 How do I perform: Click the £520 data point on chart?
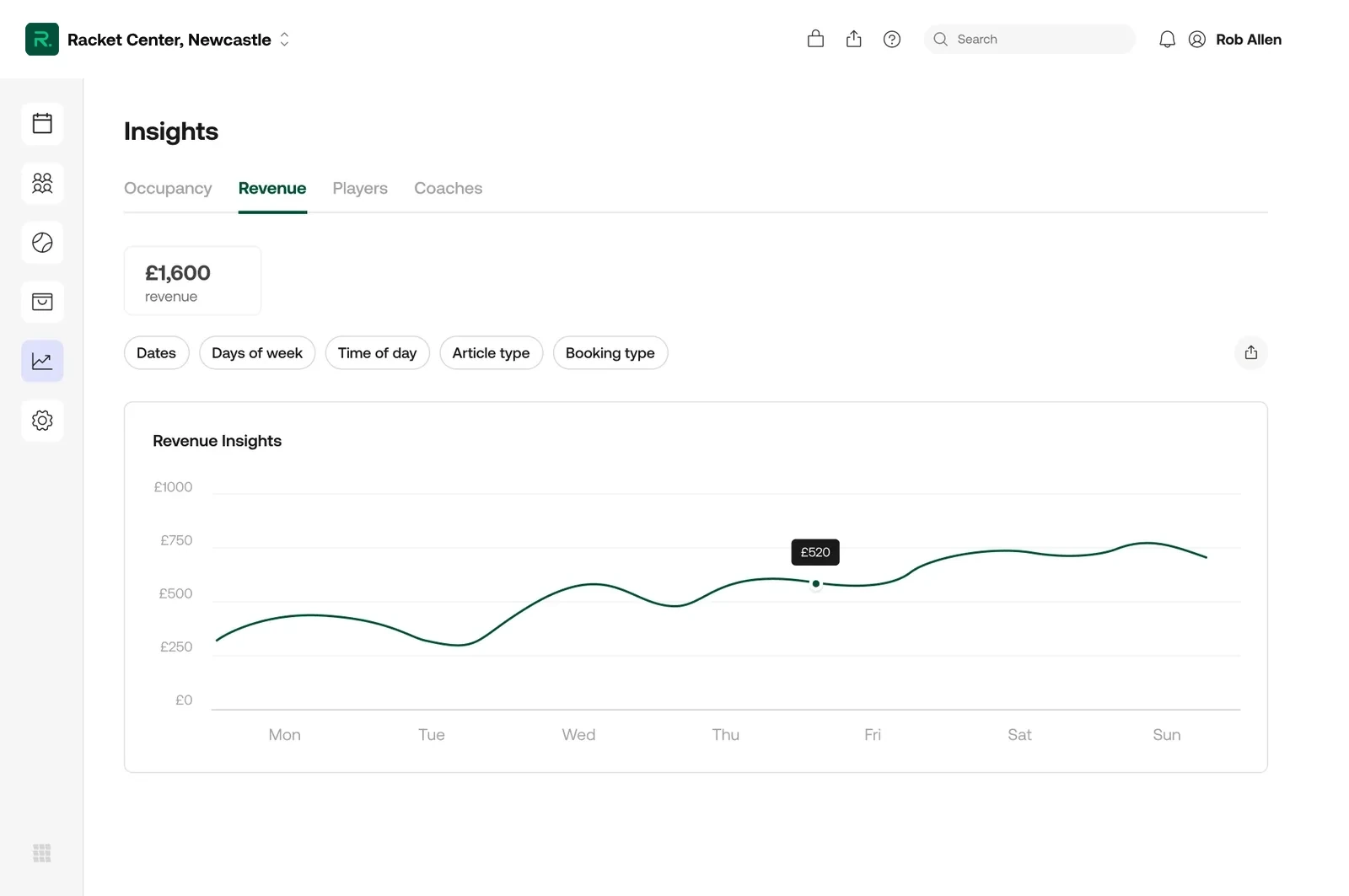click(x=816, y=583)
